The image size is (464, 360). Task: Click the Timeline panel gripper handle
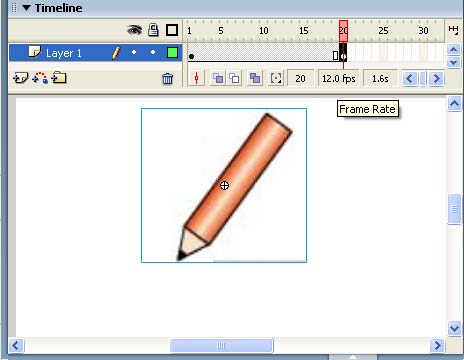(14, 8)
